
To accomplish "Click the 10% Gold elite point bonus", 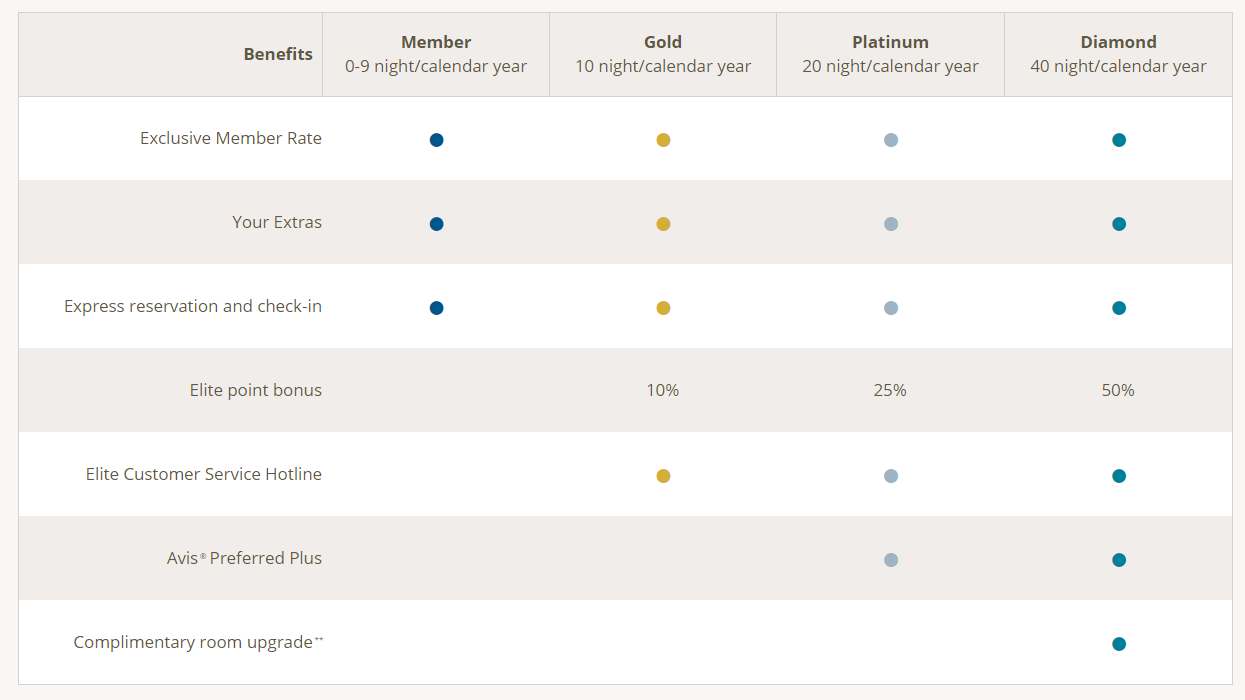I will click(x=663, y=390).
